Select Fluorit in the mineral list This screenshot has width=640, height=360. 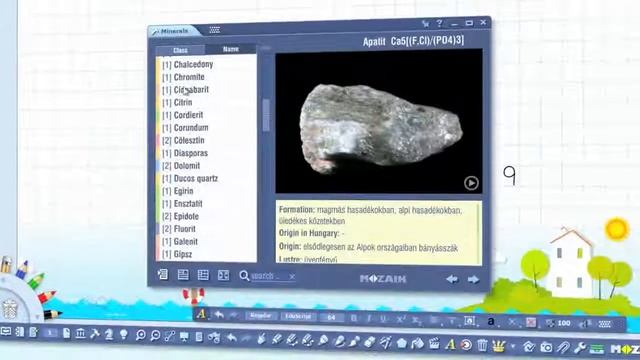179,229
